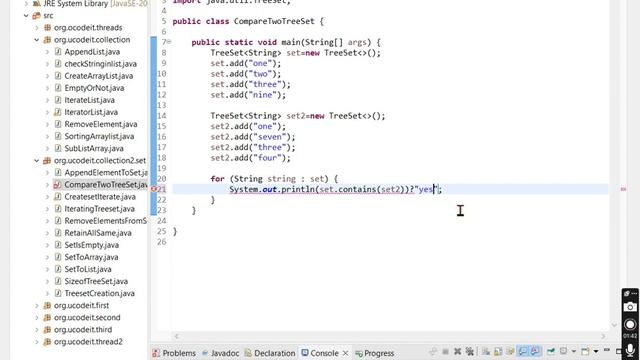Click the recorder's round record button
Image resolution: width=640 pixels, height=360 pixels.
pos(630,324)
